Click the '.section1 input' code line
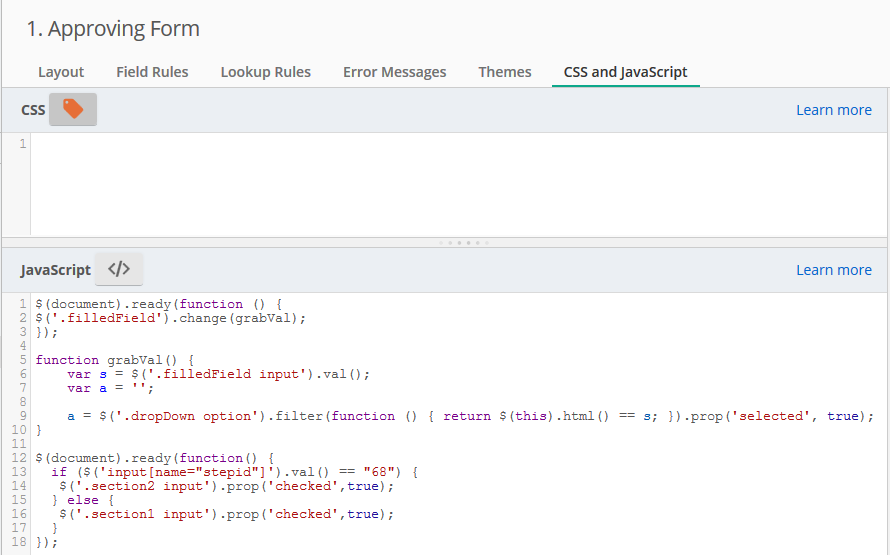890x555 pixels. click(x=225, y=514)
